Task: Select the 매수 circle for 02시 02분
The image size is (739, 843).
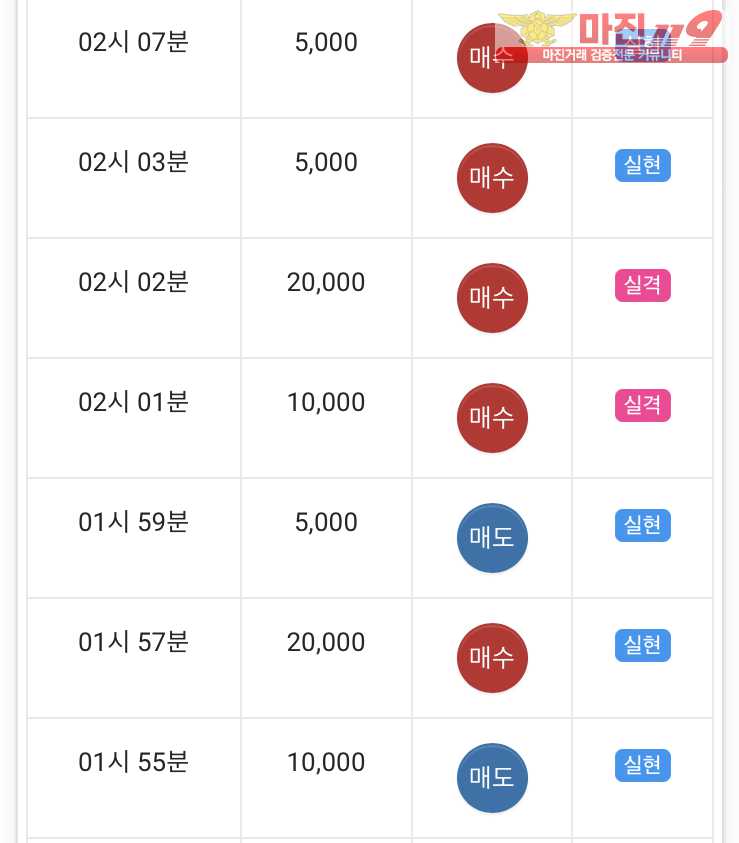Action: pos(492,297)
